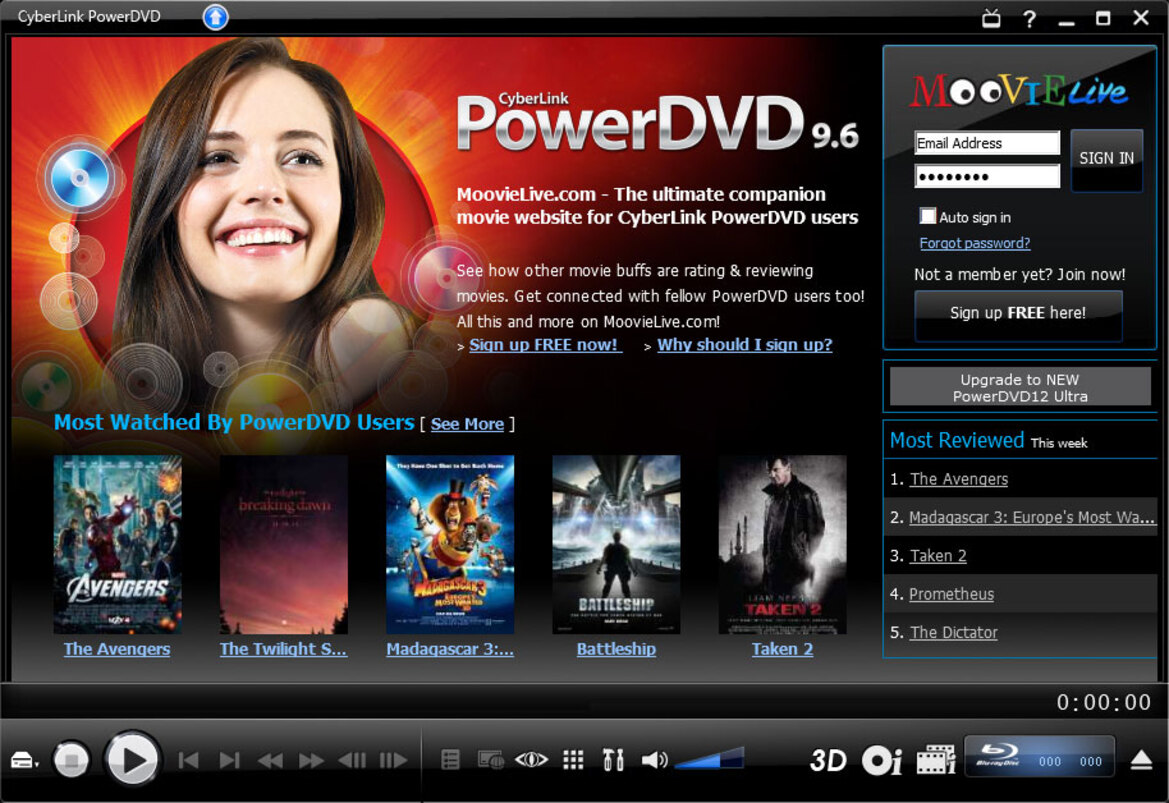Click the 0:00:00 elapsed time display
The height and width of the screenshot is (803, 1169).
click(1104, 702)
